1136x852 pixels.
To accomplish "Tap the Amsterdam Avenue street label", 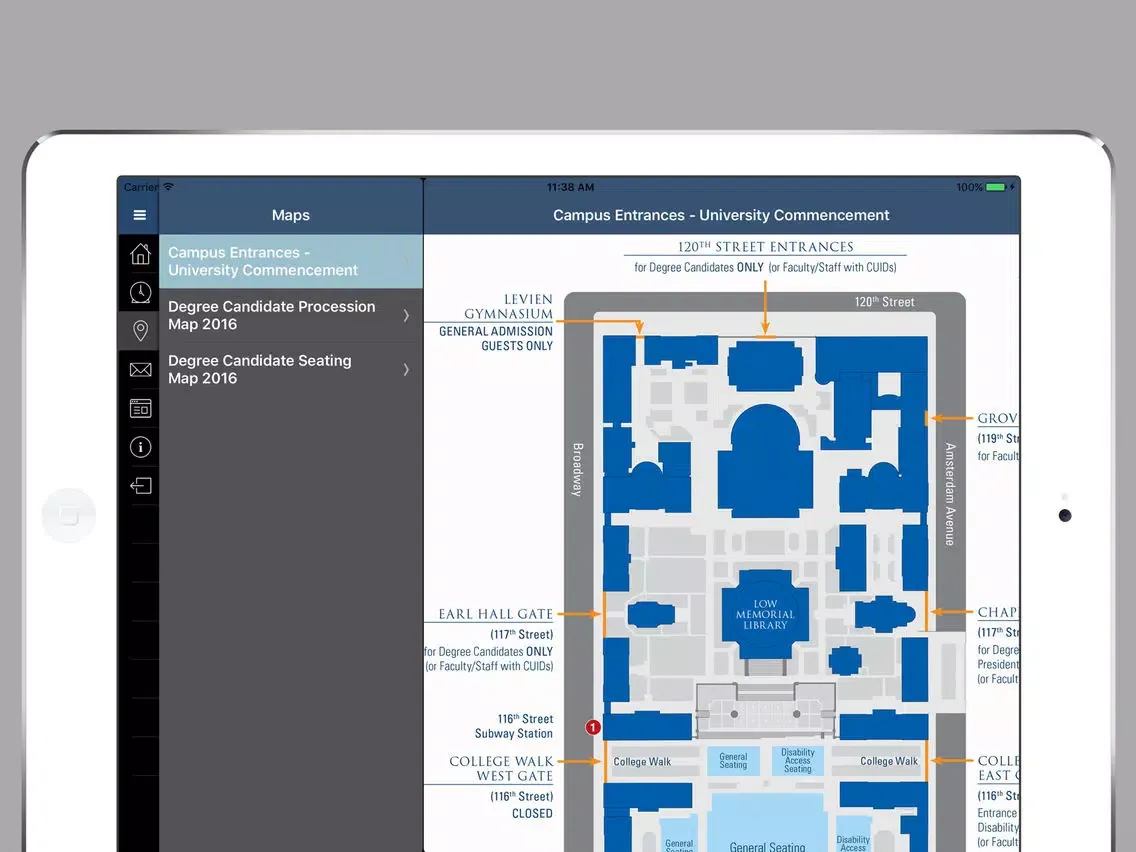I will (x=950, y=494).
